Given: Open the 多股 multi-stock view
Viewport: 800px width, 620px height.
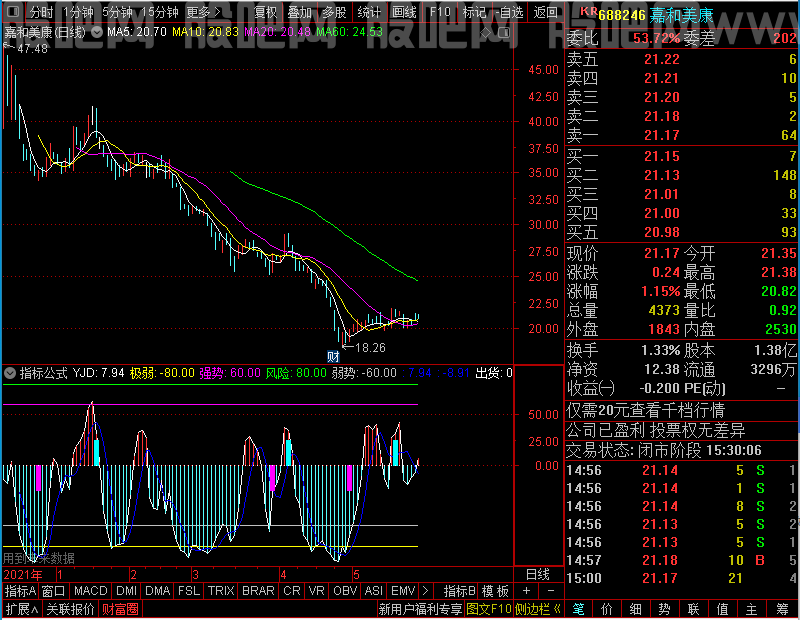Looking at the screenshot, I should coord(334,12).
